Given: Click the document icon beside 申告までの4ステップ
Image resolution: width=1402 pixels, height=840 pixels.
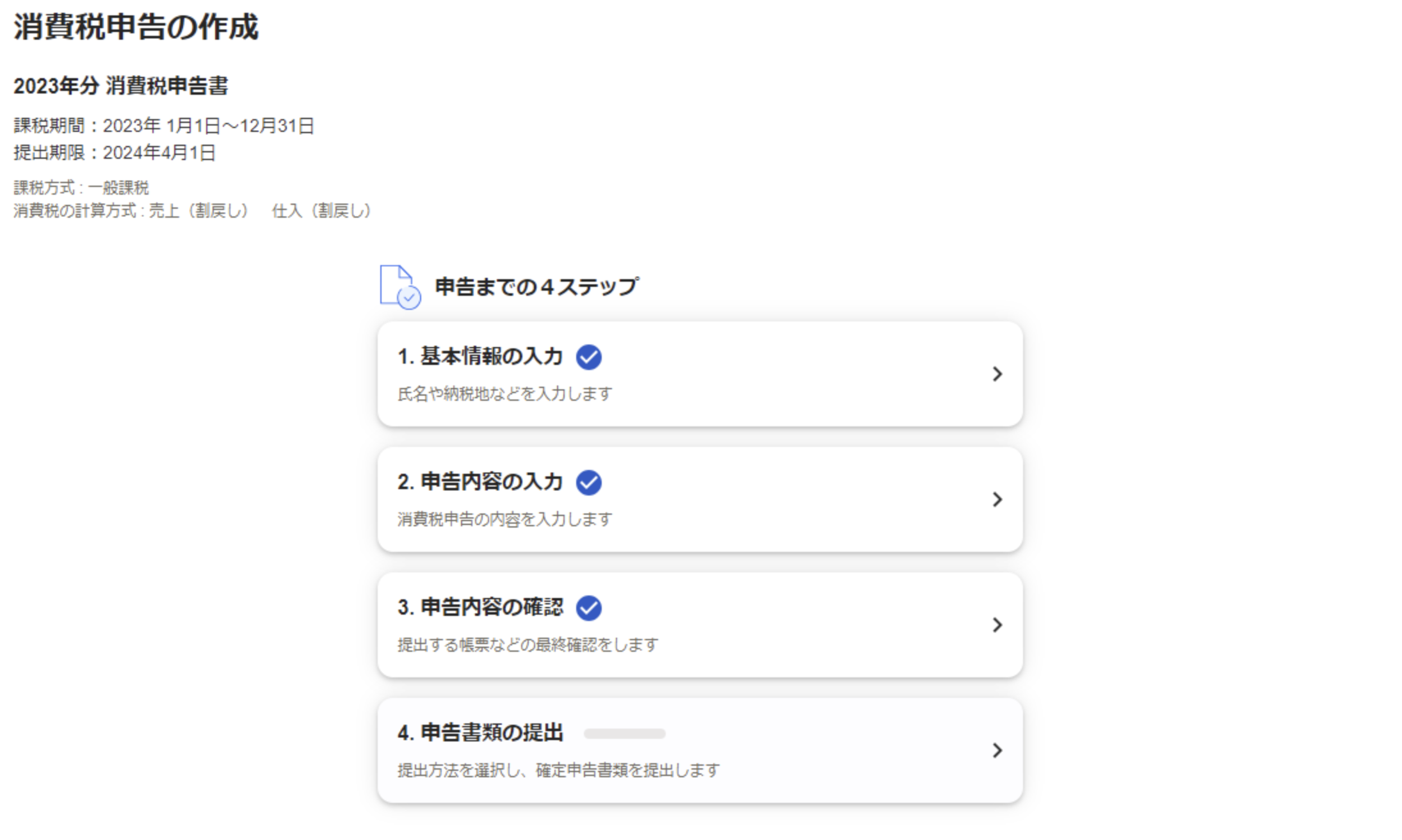Looking at the screenshot, I should [x=400, y=287].
